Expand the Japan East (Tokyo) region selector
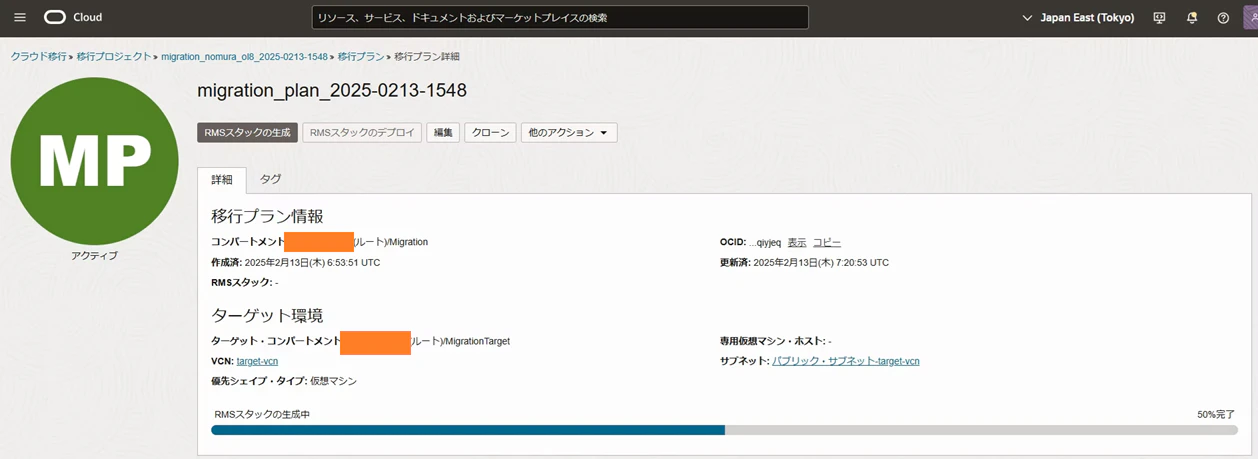Viewport: 1258px width, 459px height. coord(1078,18)
